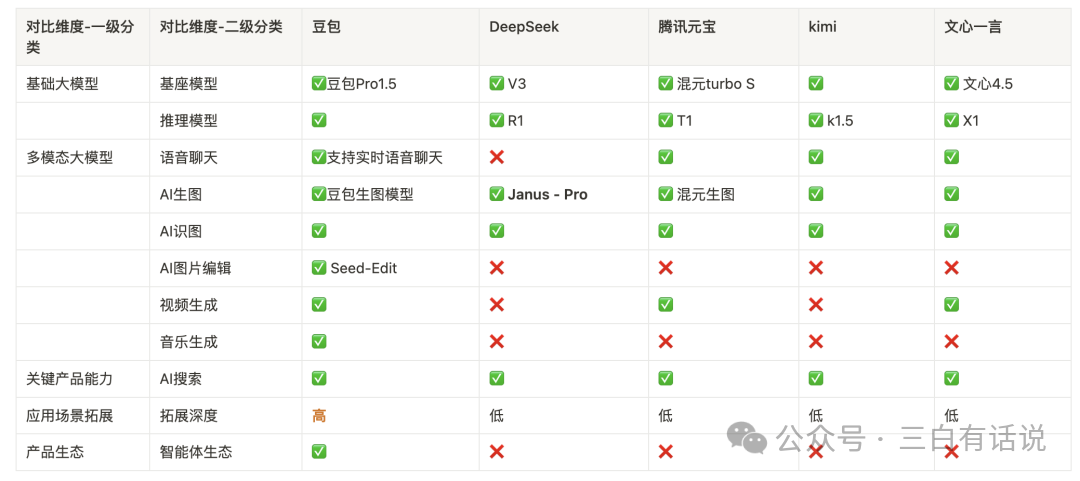Viewport: 1080px width, 481px height.
Task: Click 豆包 green check in 音乐生成 row
Action: pos(319,341)
